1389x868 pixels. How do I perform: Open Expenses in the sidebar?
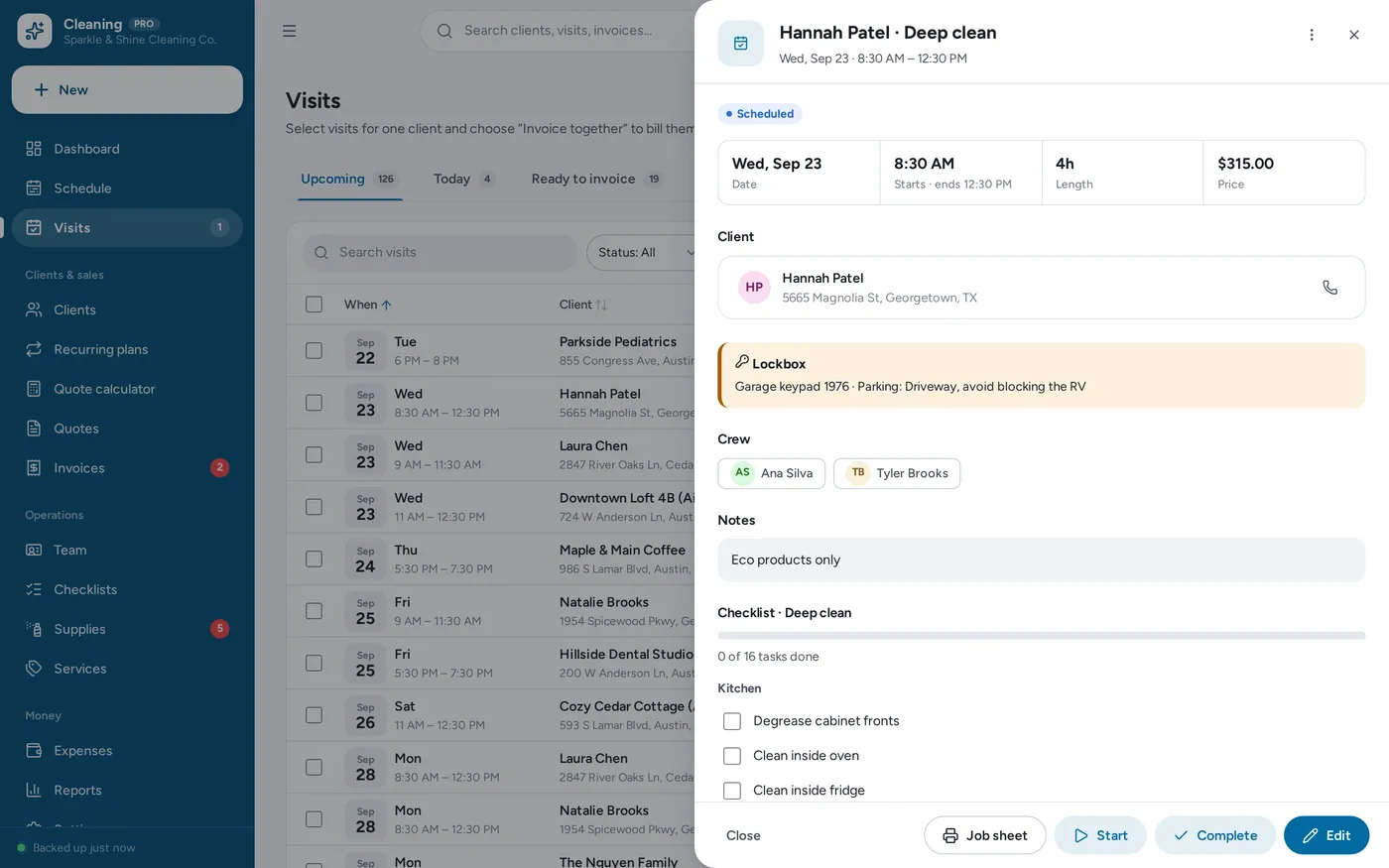(x=127, y=751)
